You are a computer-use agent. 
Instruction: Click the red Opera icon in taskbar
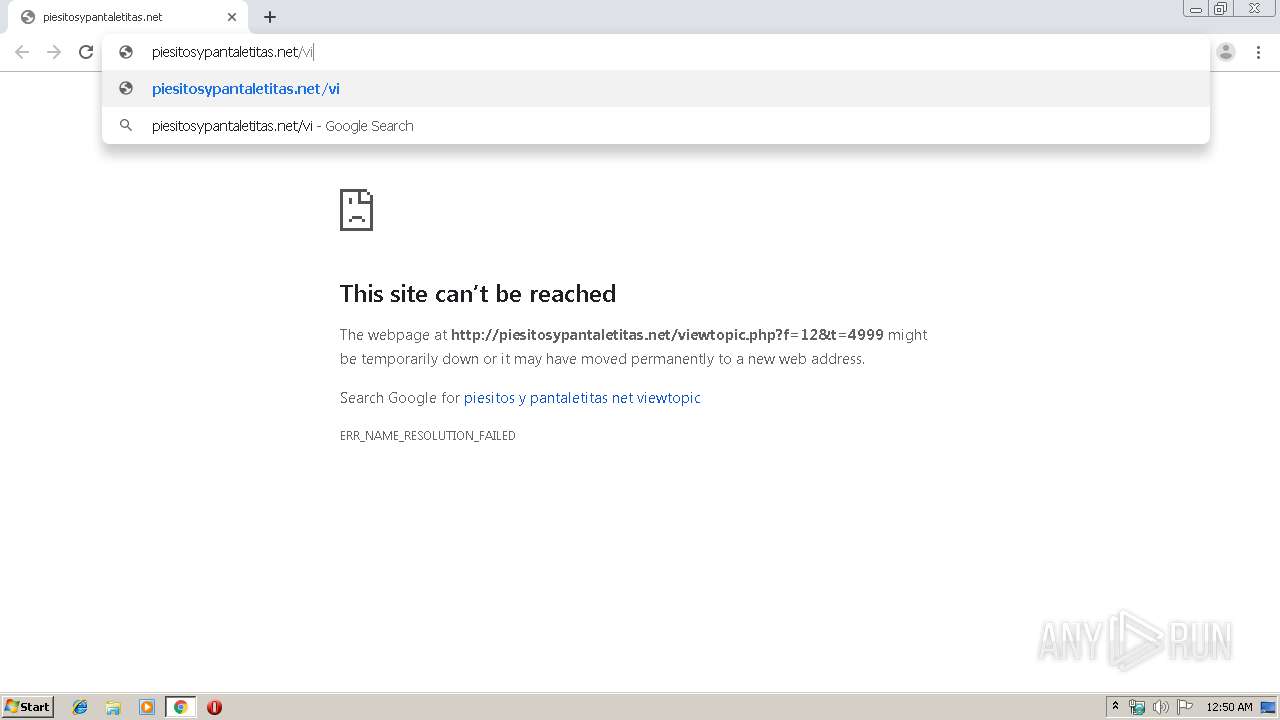coord(214,707)
